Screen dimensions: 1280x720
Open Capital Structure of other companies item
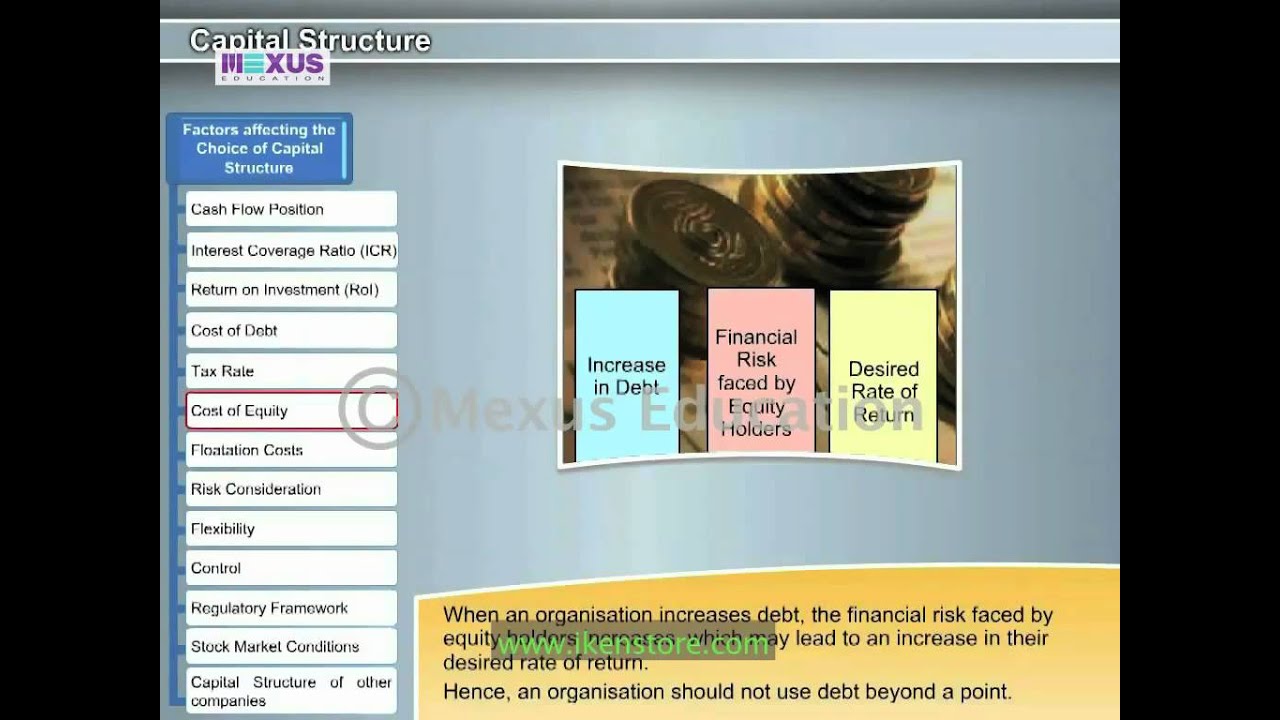tap(291, 690)
